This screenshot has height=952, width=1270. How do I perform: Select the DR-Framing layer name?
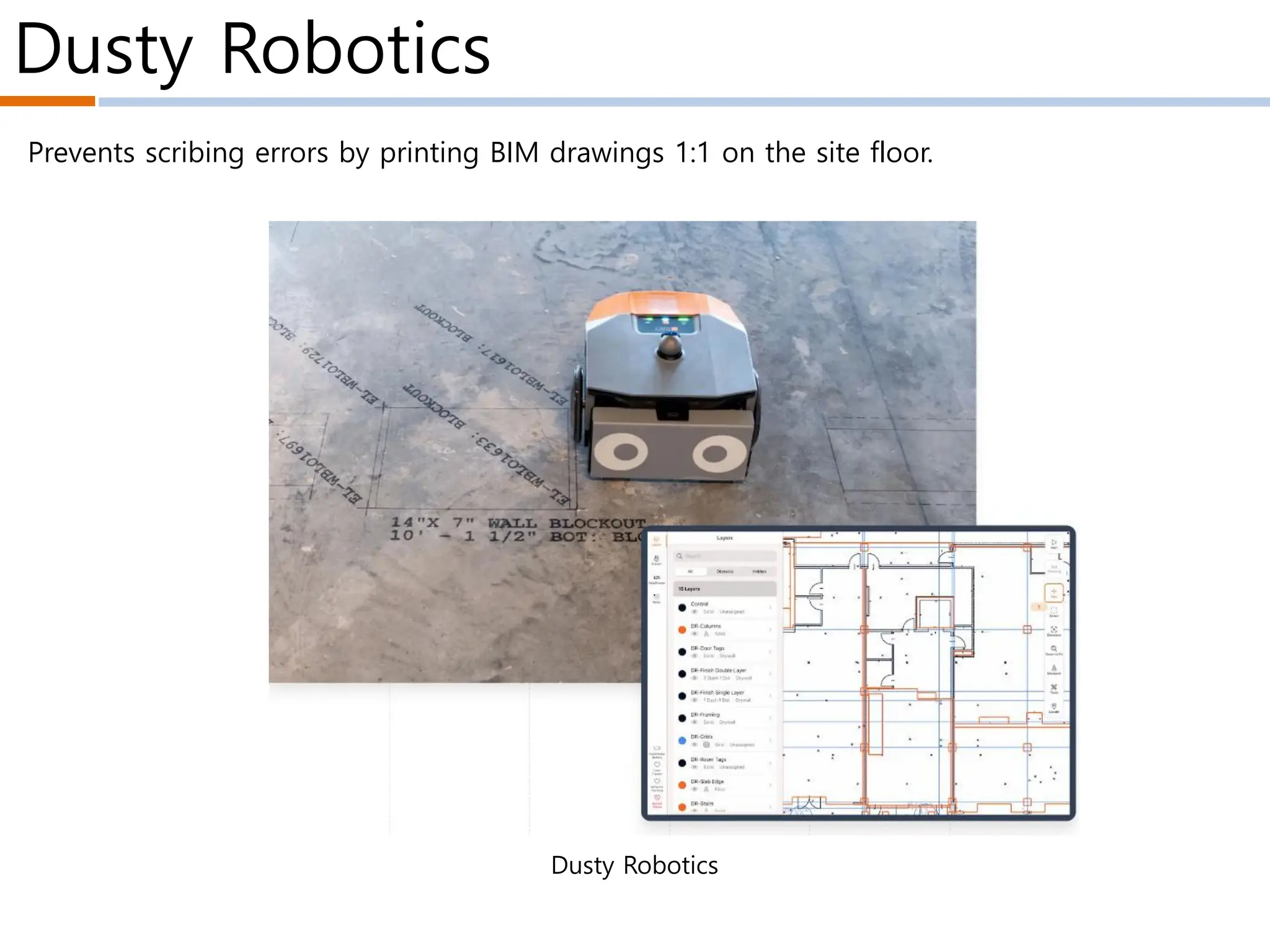(x=705, y=715)
